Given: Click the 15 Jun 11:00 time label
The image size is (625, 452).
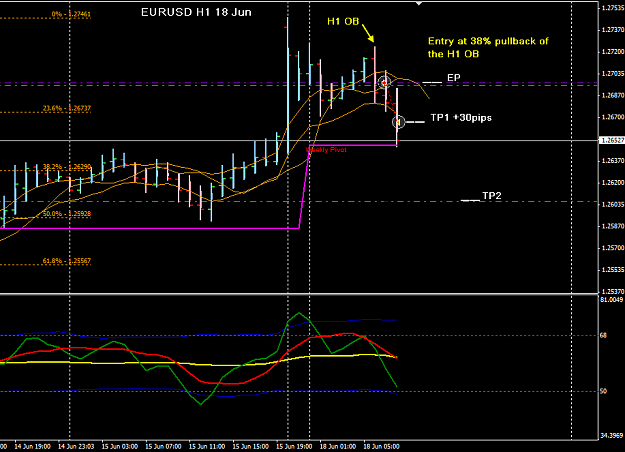Looking at the screenshot, I should [207, 446].
